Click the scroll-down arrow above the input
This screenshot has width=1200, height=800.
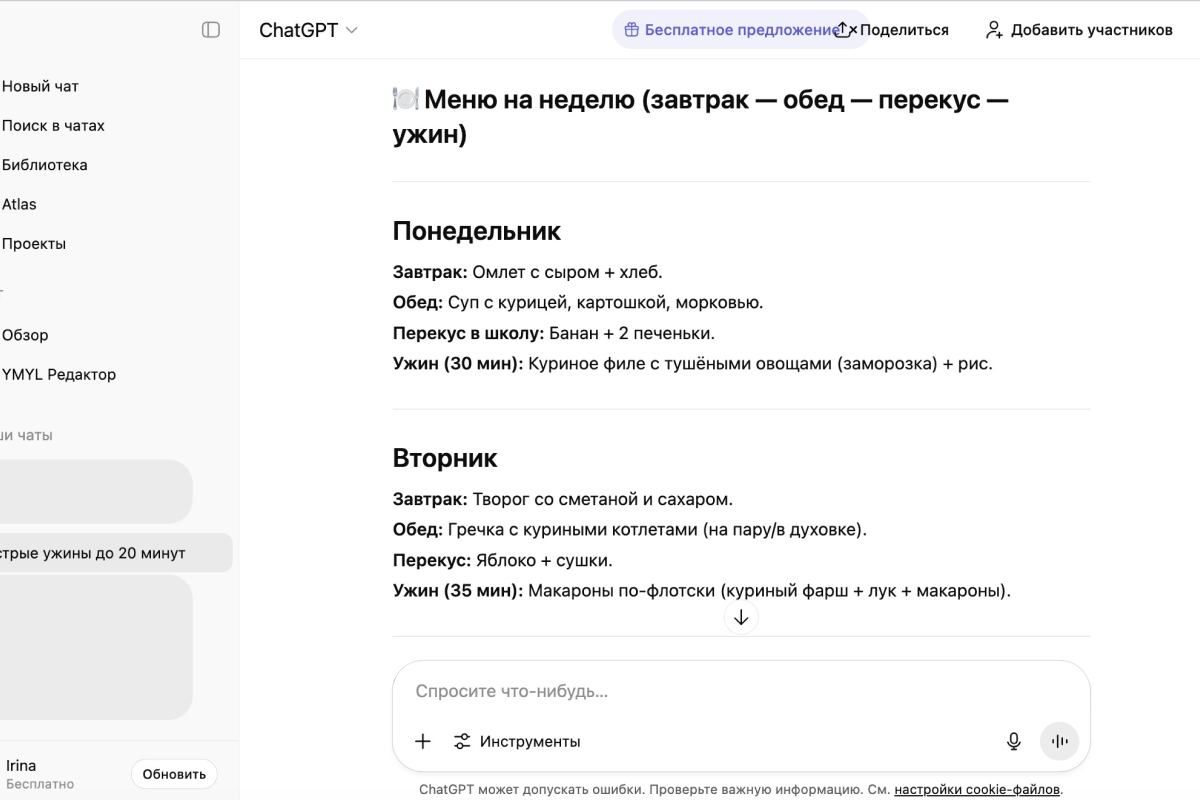coord(741,617)
